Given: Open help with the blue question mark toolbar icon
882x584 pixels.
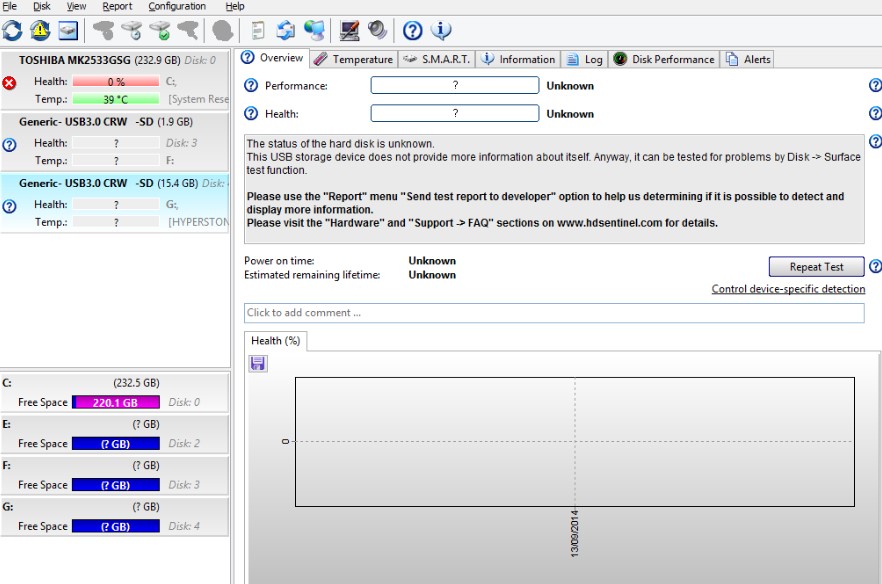Looking at the screenshot, I should point(412,30).
